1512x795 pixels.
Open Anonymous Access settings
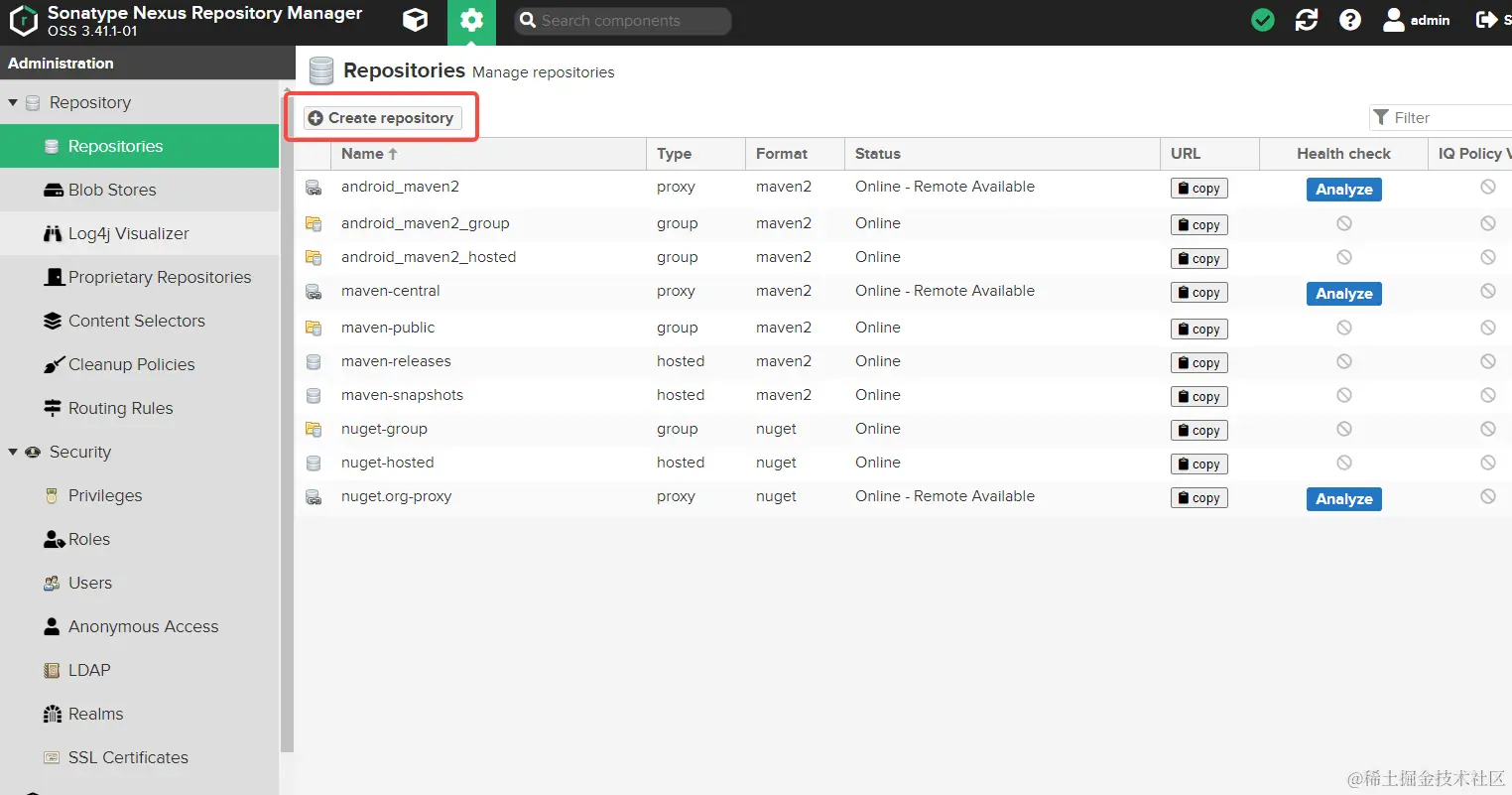pyautogui.click(x=139, y=626)
